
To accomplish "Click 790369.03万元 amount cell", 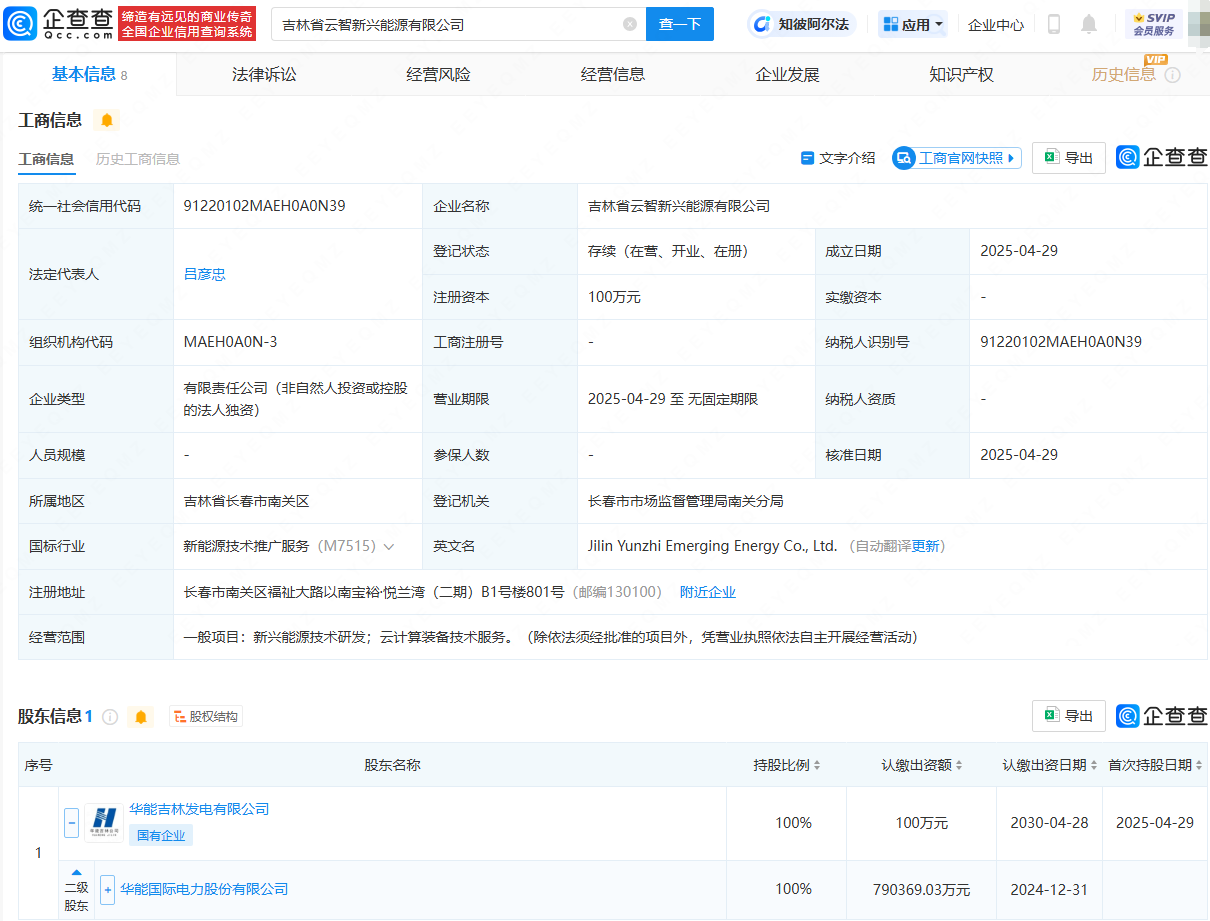I will click(x=921, y=889).
